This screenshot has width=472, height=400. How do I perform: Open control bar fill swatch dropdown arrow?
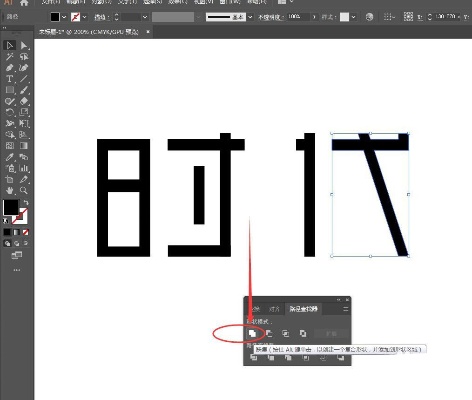[x=64, y=17]
